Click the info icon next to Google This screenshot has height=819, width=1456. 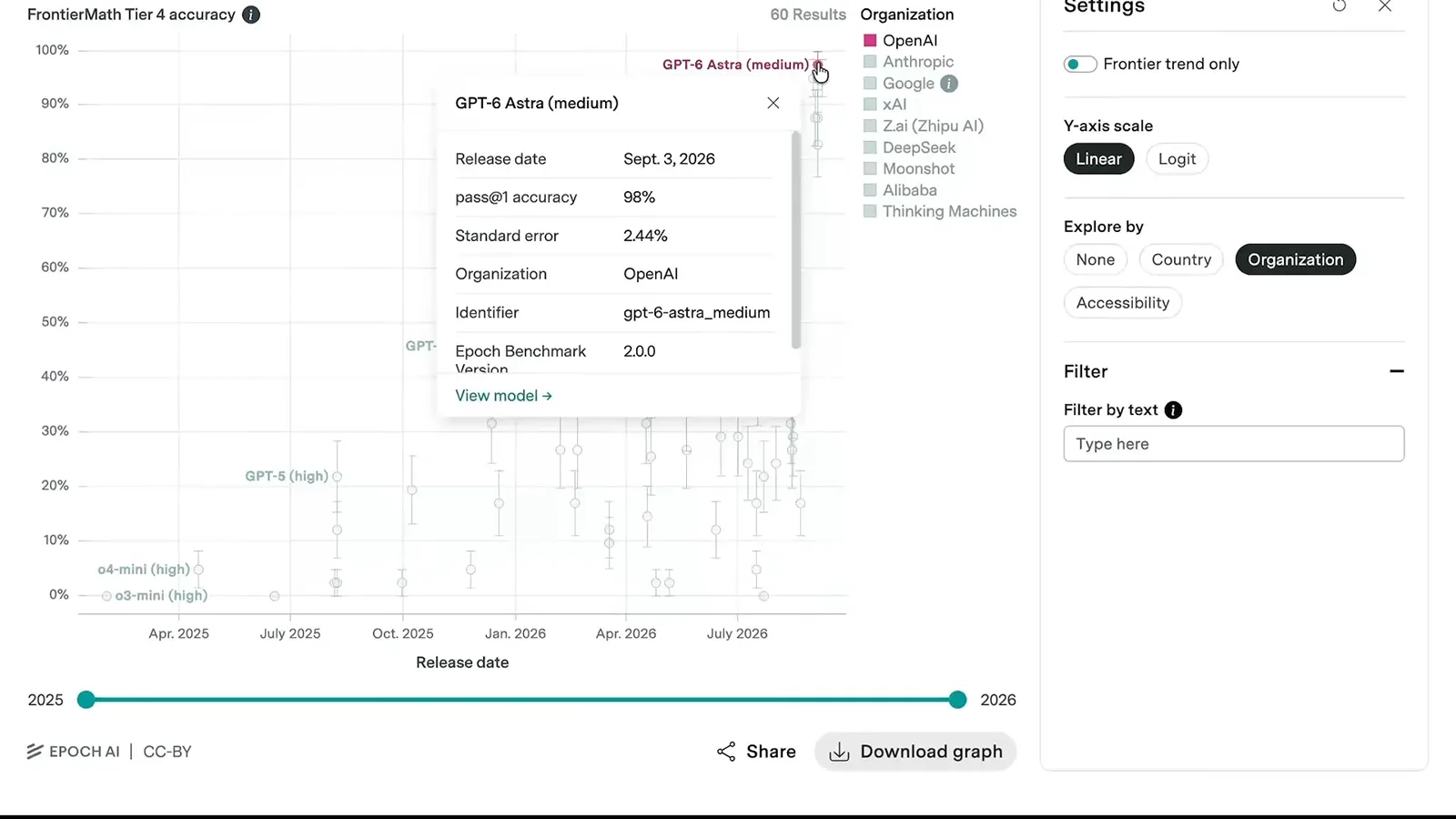pyautogui.click(x=949, y=84)
